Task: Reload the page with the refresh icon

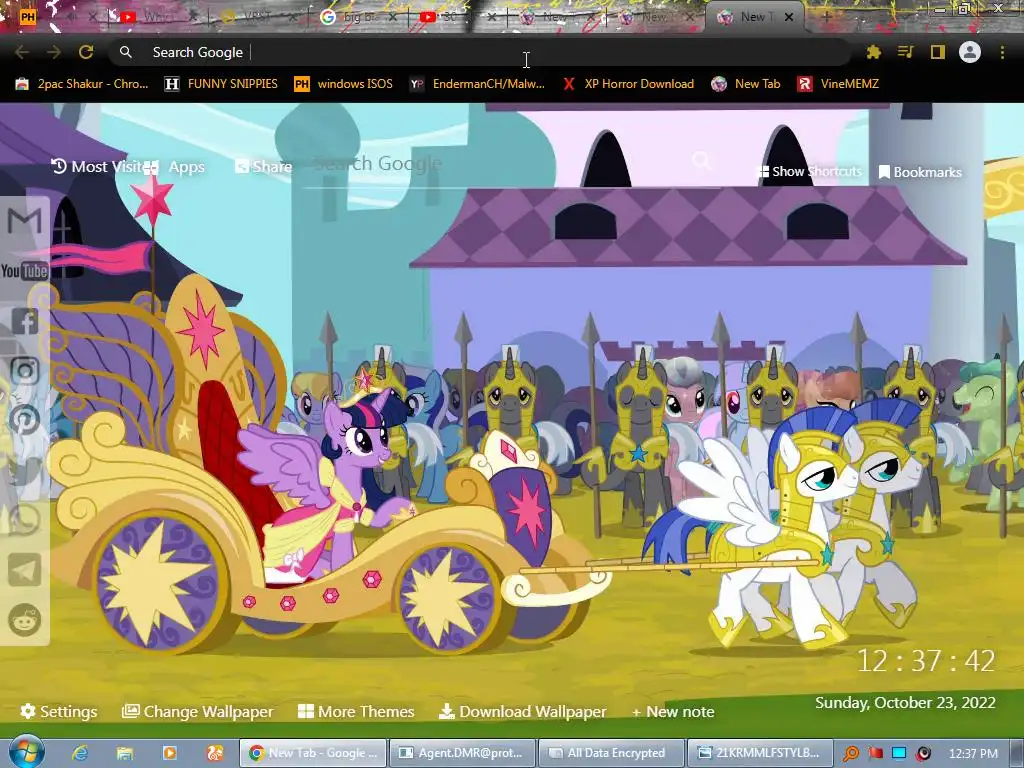Action: 86,52
